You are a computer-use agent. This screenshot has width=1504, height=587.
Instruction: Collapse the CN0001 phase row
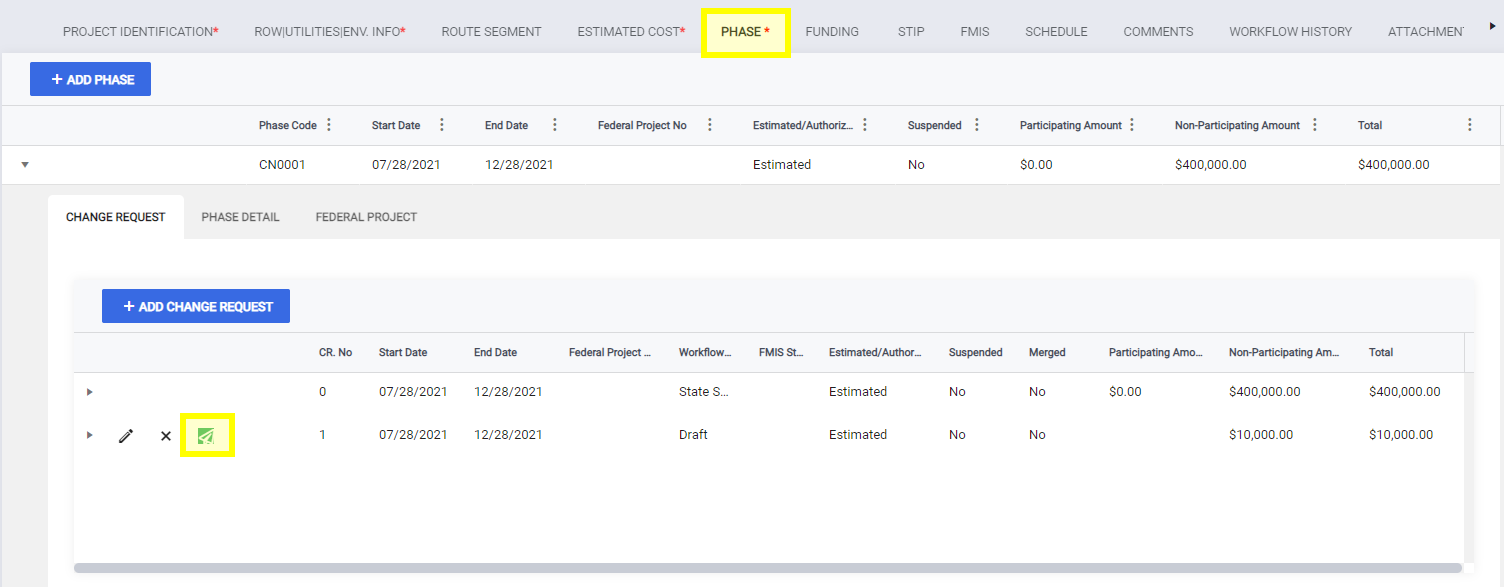25,165
